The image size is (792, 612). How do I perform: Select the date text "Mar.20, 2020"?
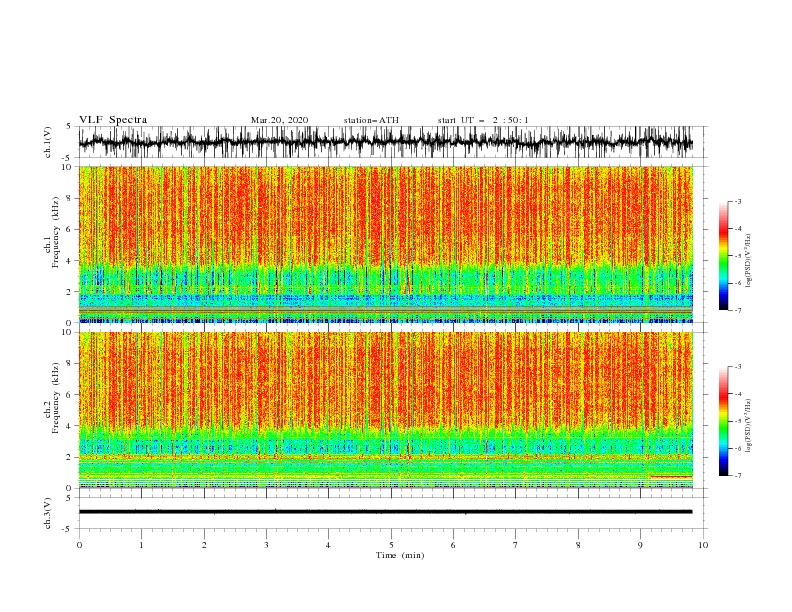tap(279, 120)
